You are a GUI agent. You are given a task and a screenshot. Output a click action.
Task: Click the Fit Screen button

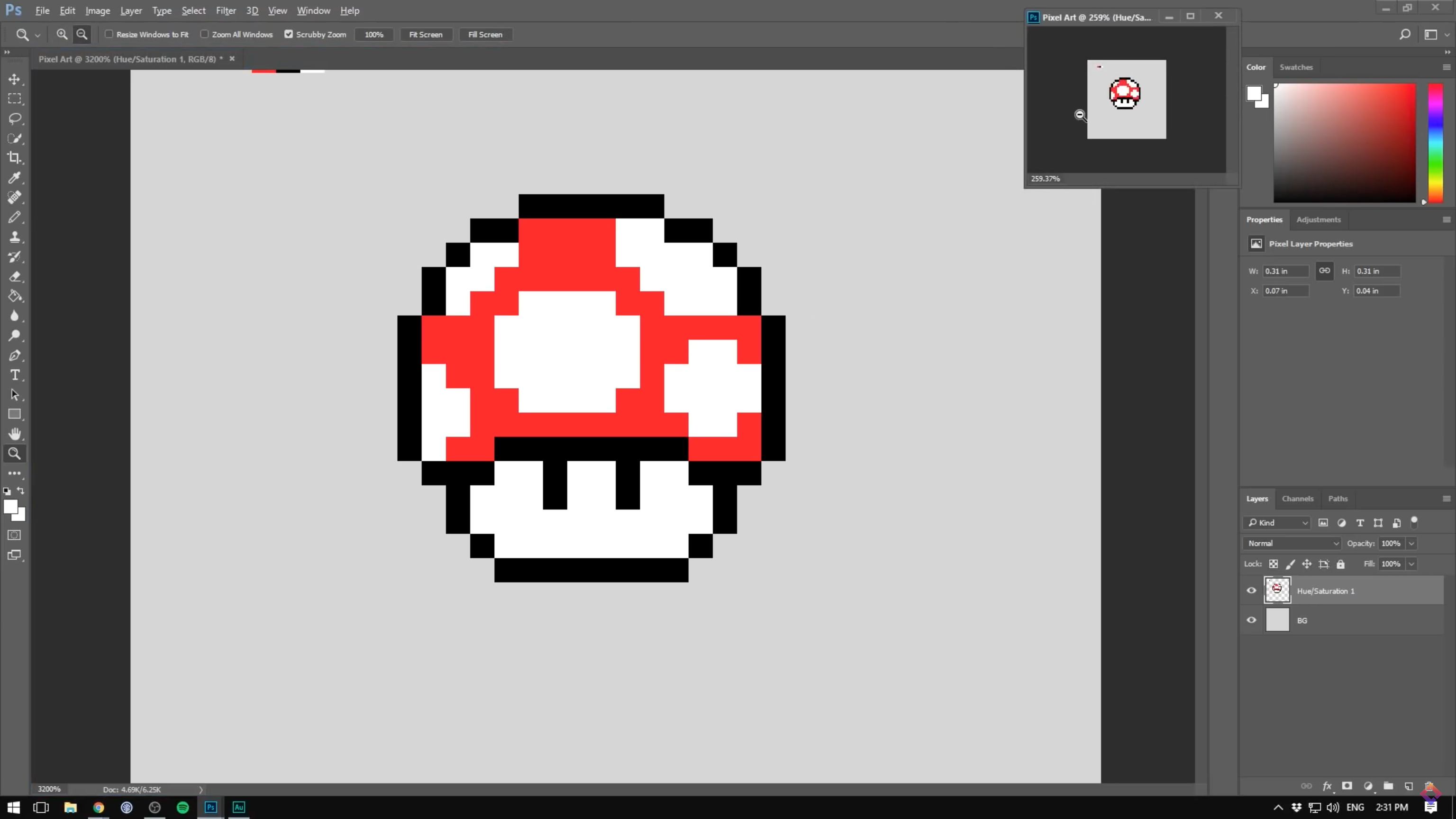(426, 35)
